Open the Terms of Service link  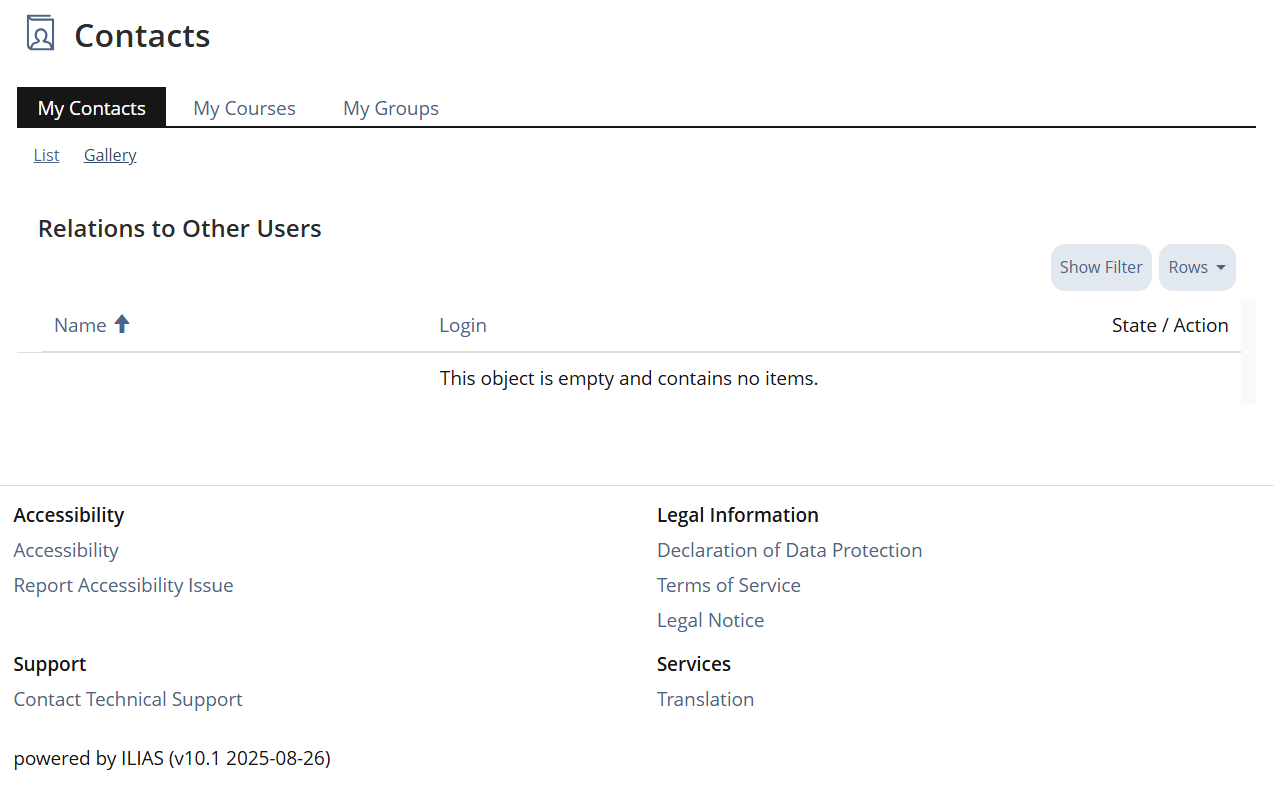728,585
